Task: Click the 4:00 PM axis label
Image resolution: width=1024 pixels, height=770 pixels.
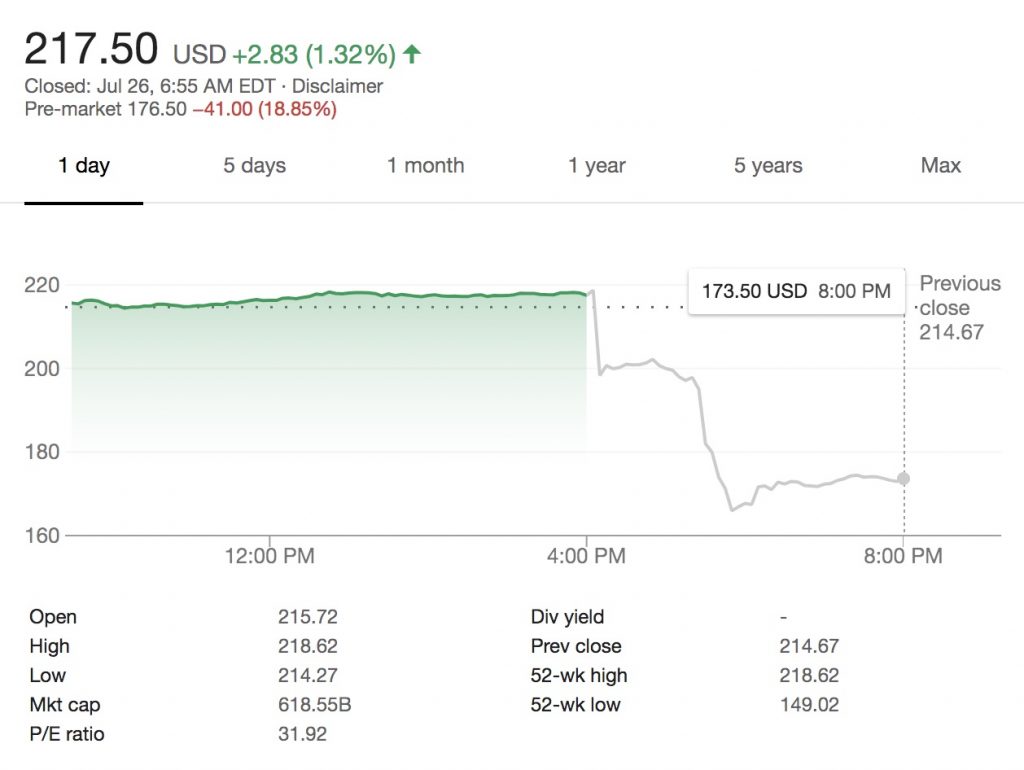Action: point(587,556)
